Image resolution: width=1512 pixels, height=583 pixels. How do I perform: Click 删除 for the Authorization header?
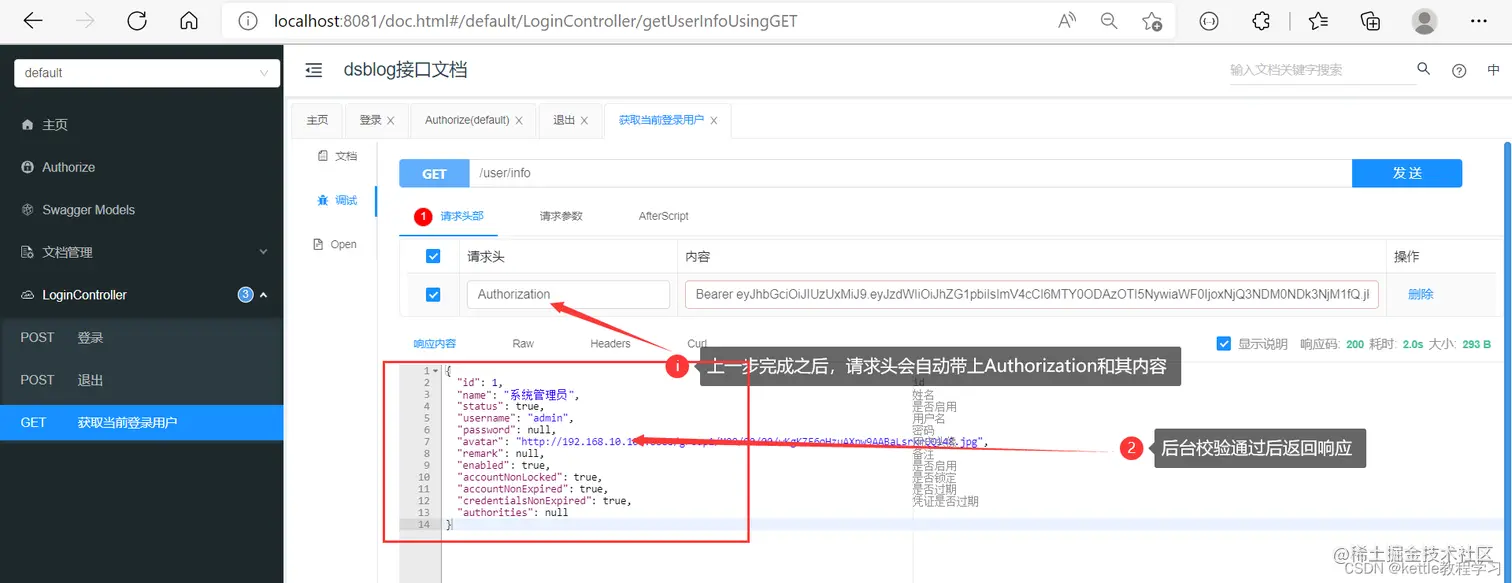click(x=1421, y=294)
